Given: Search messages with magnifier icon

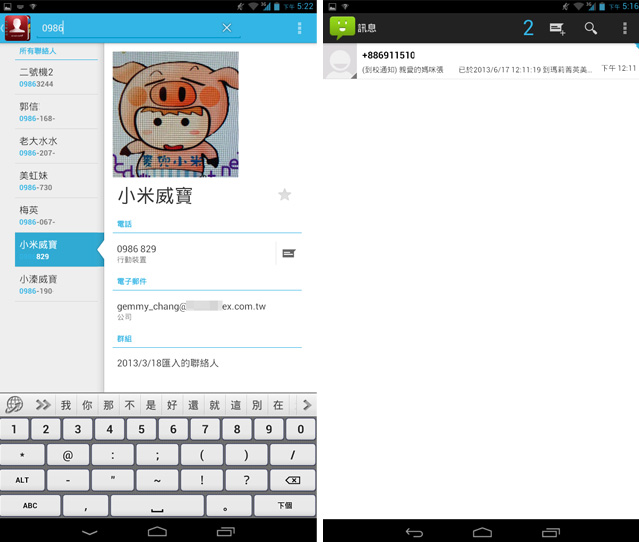Looking at the screenshot, I should click(x=591, y=28).
